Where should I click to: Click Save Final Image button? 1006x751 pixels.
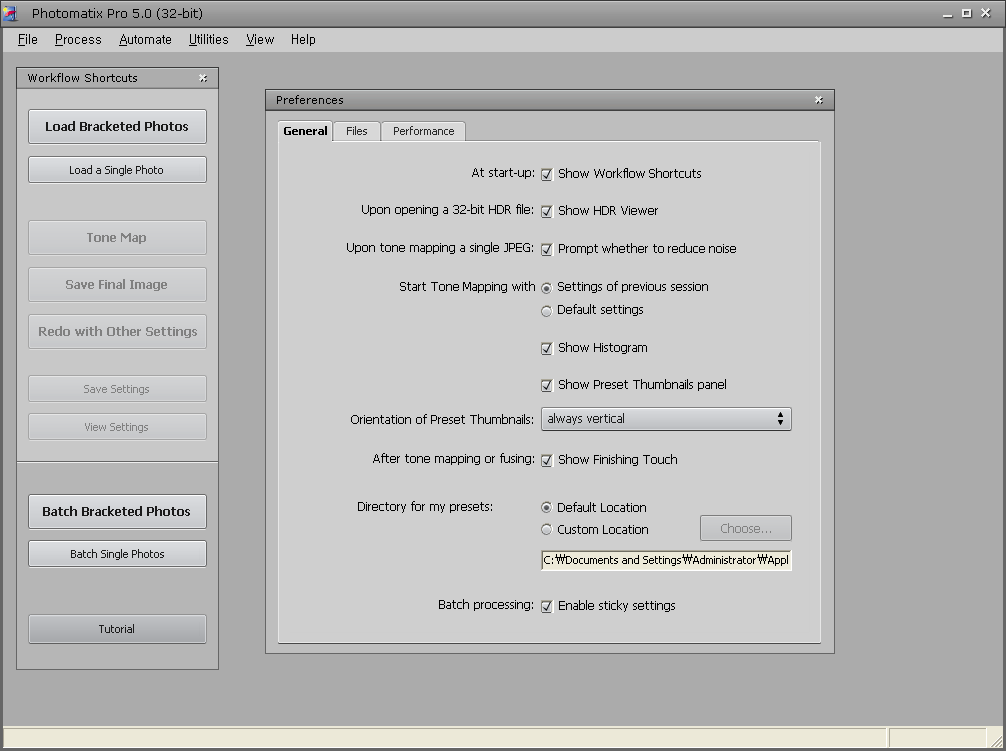[x=117, y=284]
